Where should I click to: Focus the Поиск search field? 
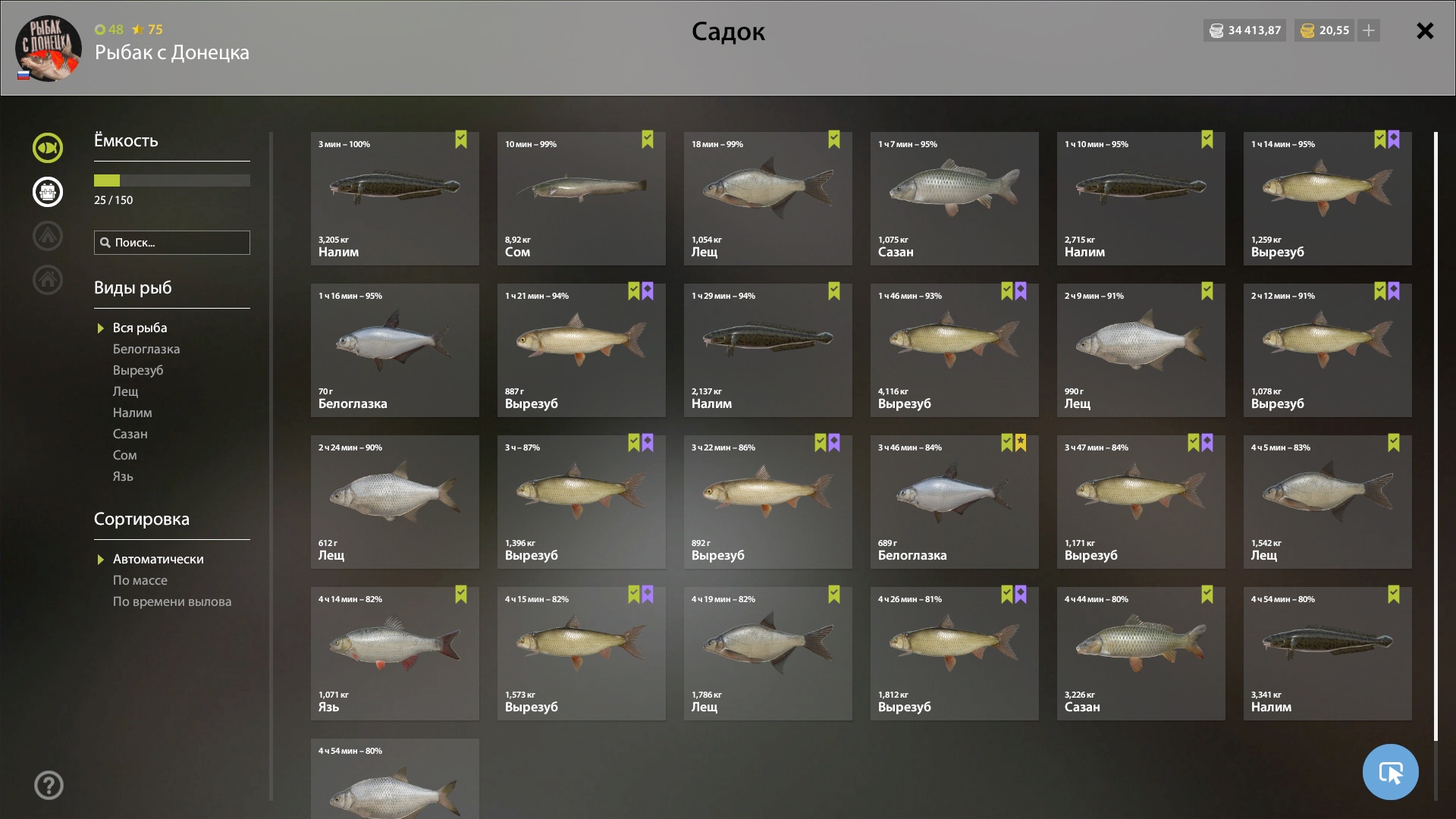172,243
